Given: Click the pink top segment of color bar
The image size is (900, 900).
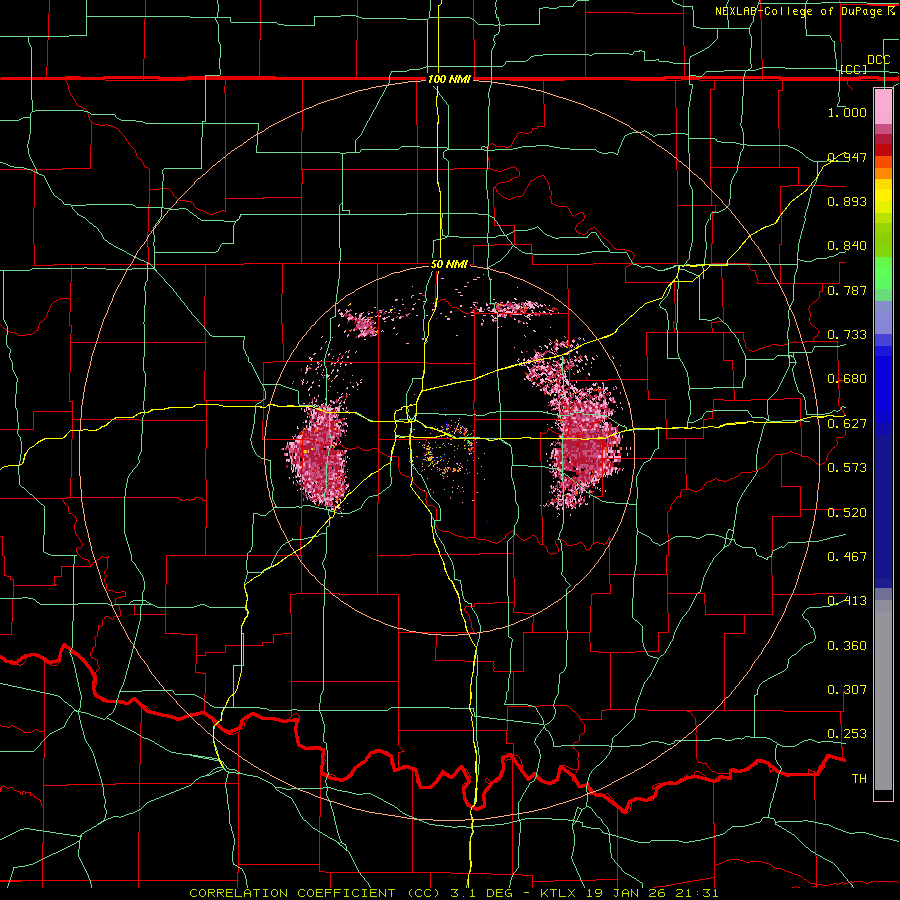Looking at the screenshot, I should (x=883, y=107).
